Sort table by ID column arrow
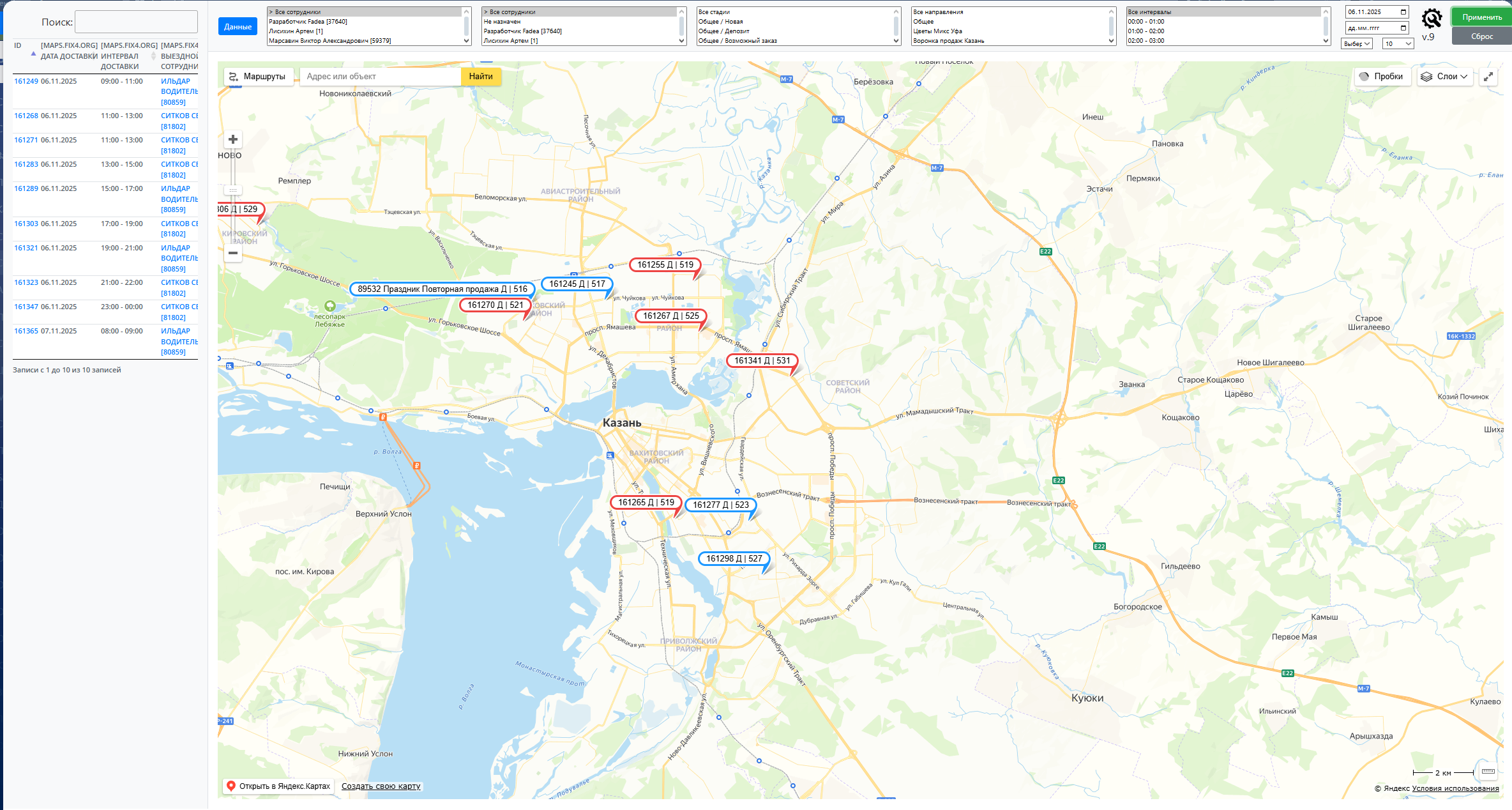 coord(33,54)
